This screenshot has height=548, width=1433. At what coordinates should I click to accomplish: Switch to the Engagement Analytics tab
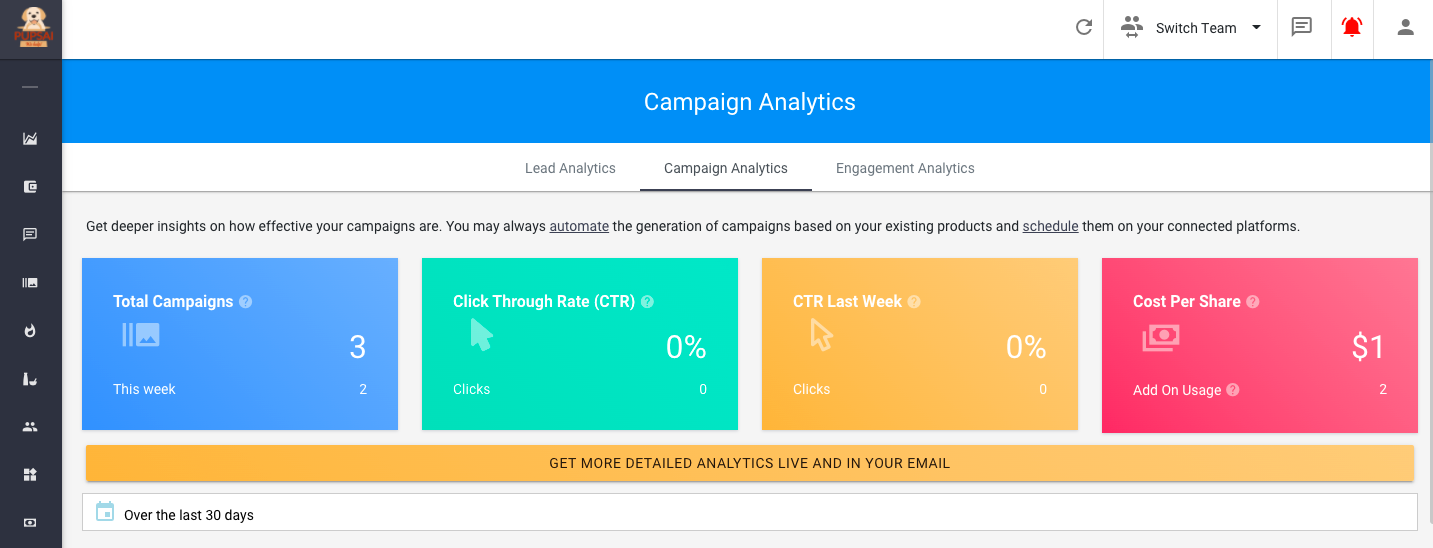click(905, 168)
